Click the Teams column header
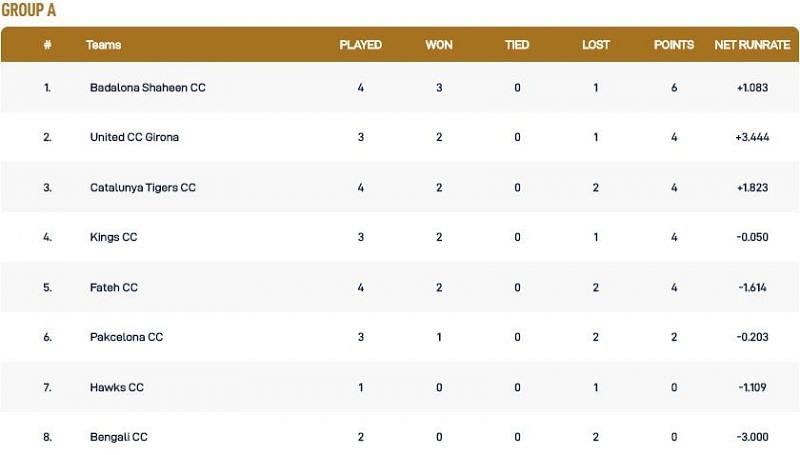The width and height of the screenshot is (800, 455). tap(104, 45)
